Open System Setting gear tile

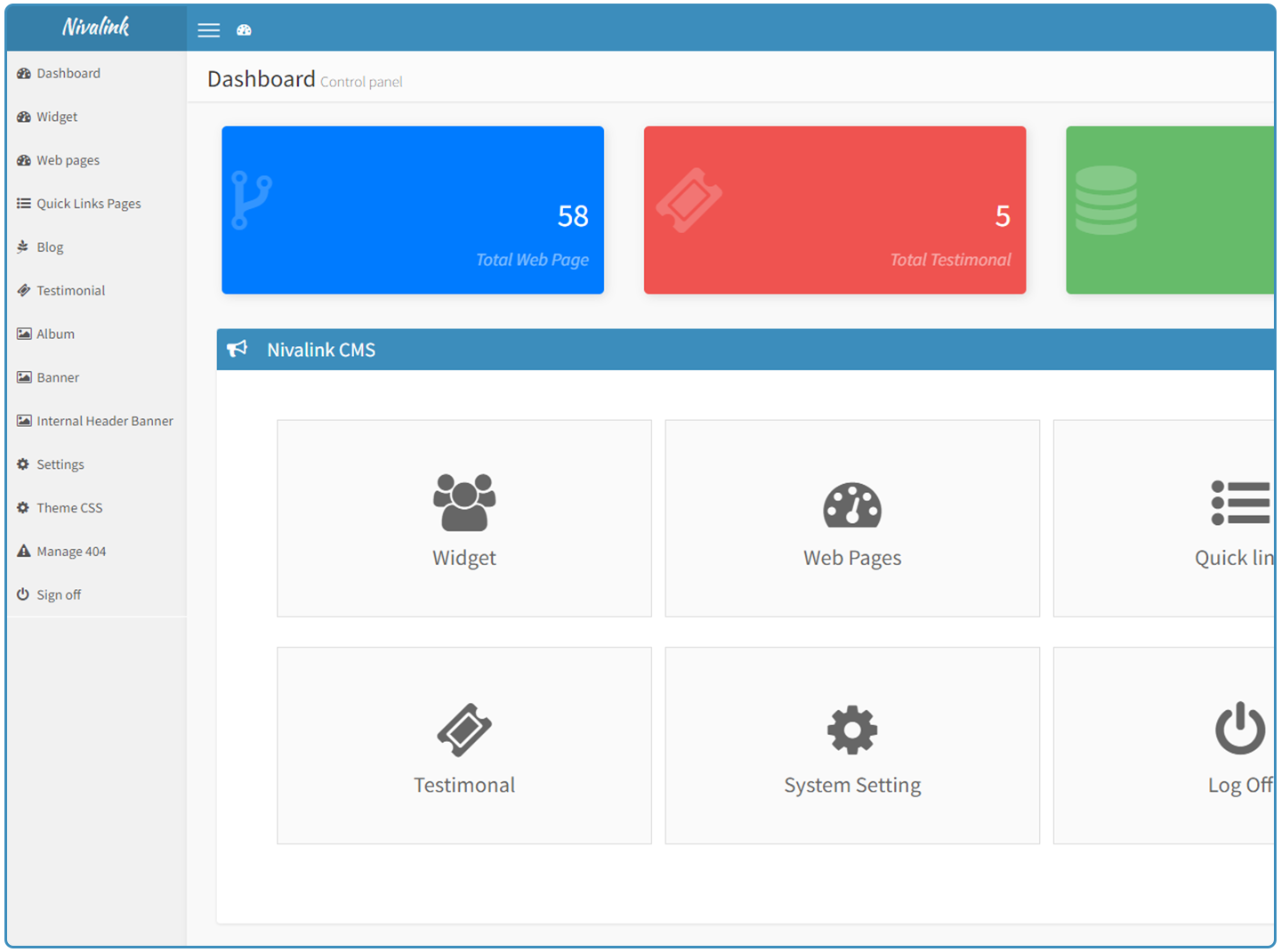click(x=851, y=745)
